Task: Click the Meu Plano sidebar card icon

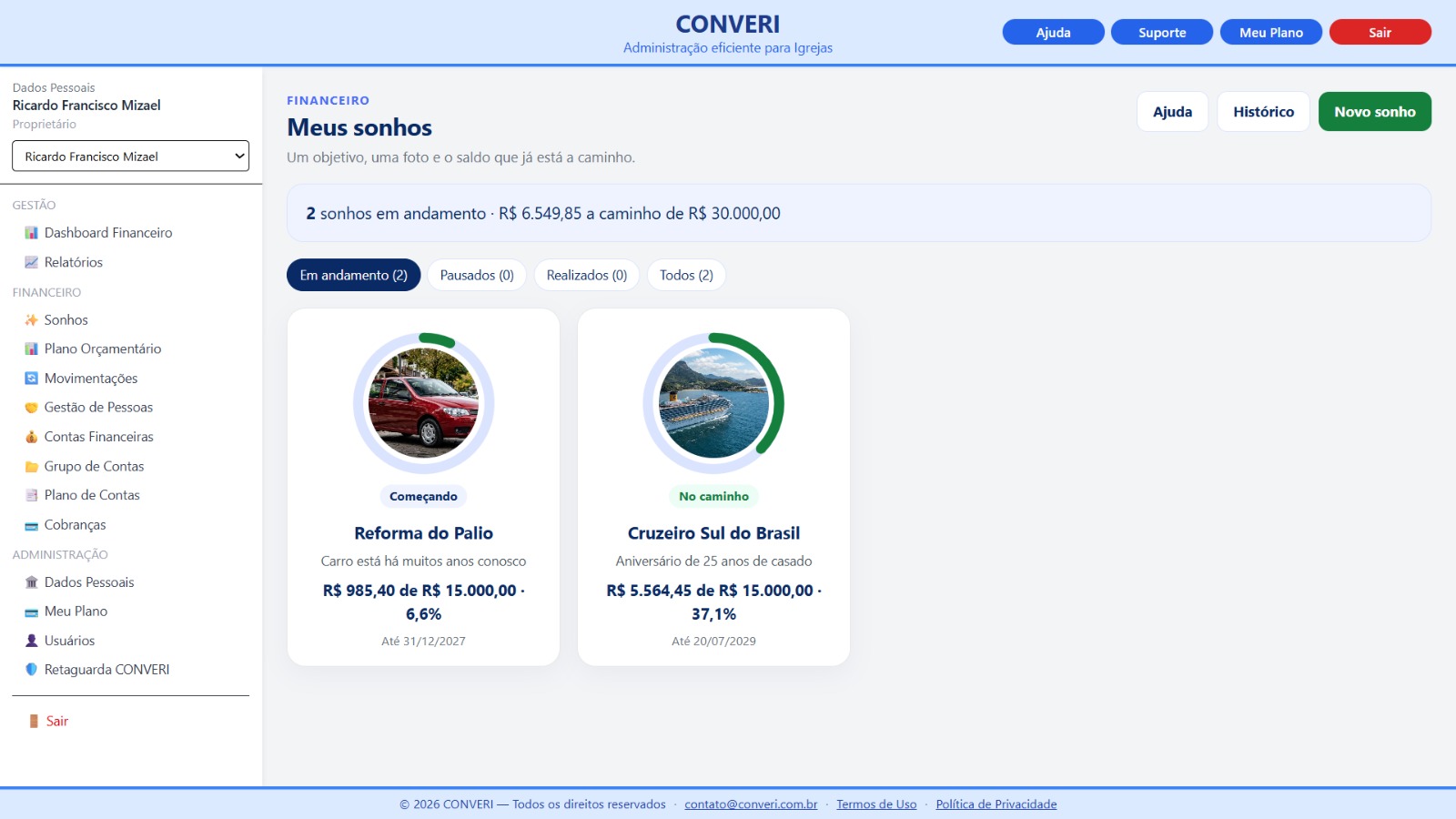Action: point(31,612)
